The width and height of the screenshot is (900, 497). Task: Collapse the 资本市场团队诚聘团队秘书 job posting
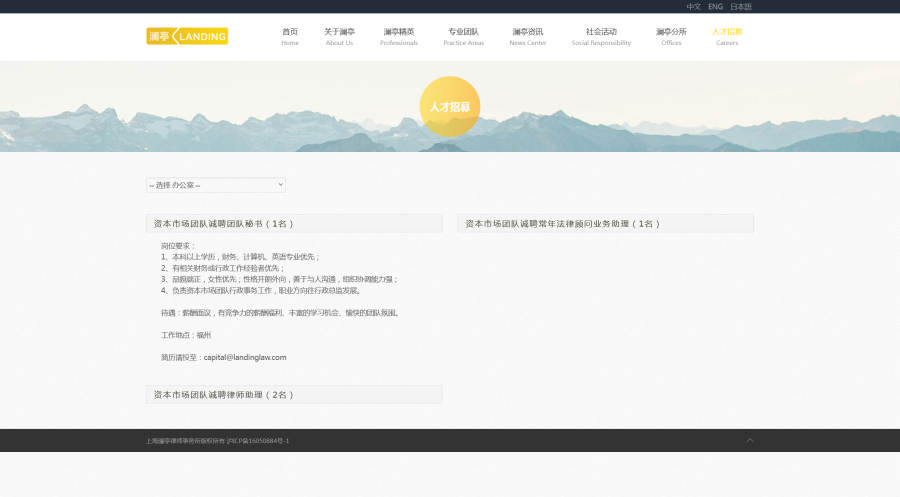click(293, 223)
